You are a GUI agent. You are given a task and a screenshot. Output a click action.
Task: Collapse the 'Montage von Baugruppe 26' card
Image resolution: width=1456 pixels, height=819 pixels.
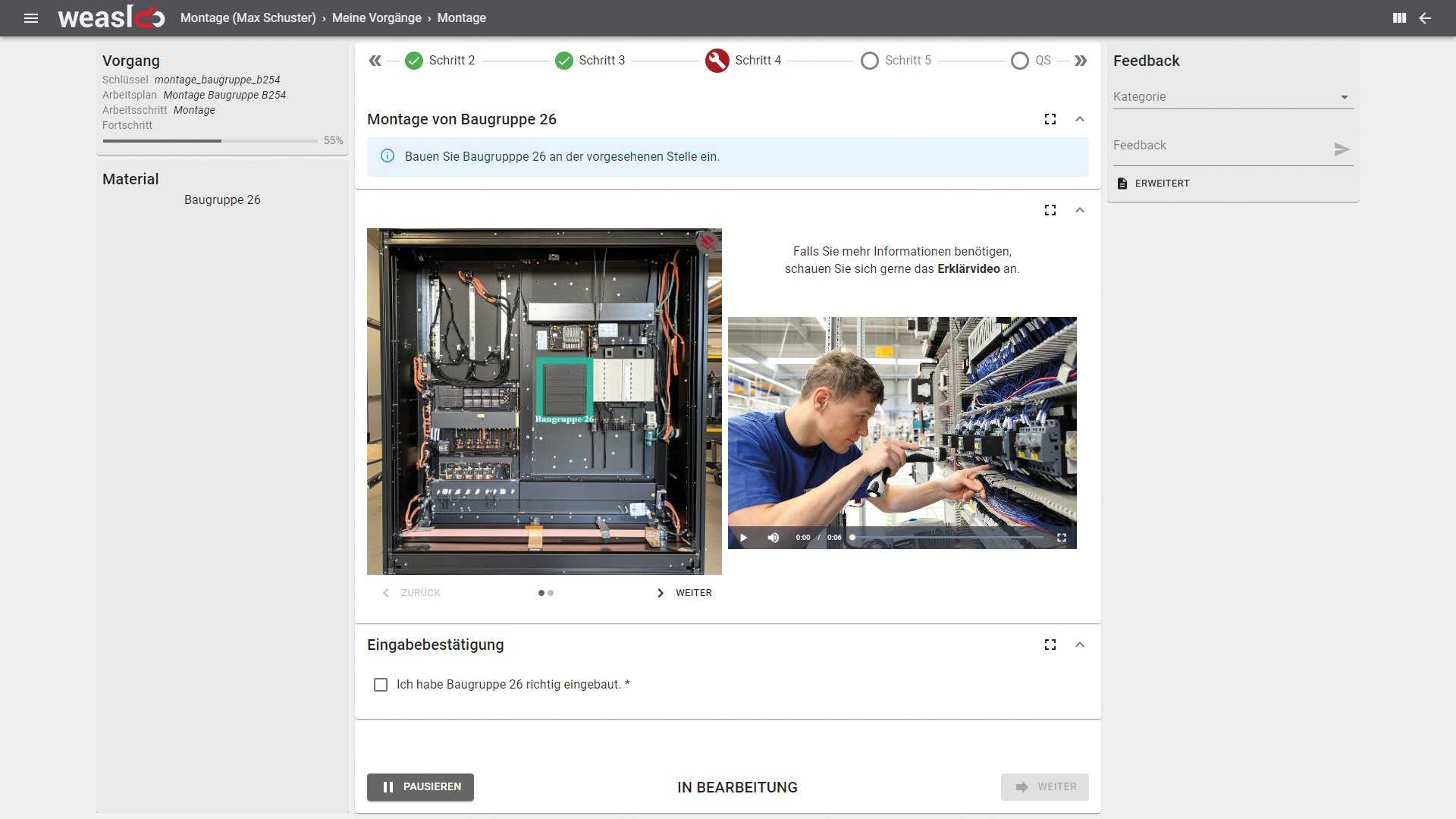point(1080,119)
